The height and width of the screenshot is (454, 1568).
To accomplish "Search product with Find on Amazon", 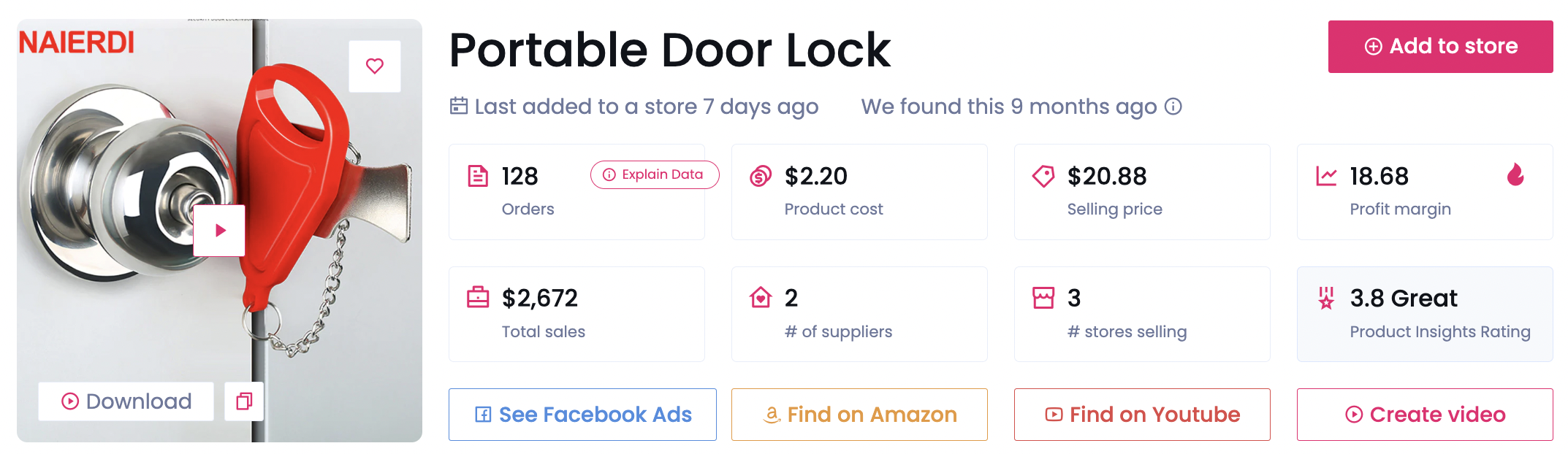I will 859,415.
